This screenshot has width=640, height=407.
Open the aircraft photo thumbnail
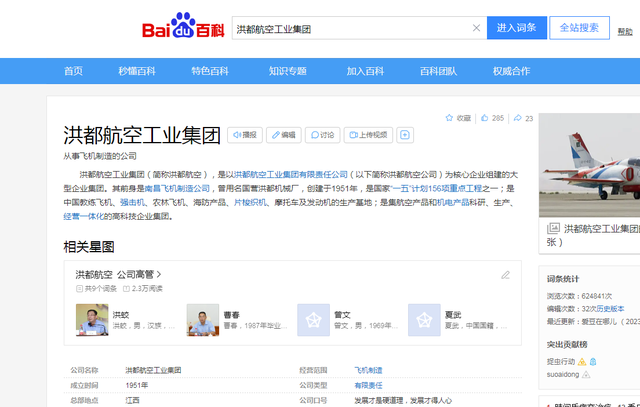(589, 165)
